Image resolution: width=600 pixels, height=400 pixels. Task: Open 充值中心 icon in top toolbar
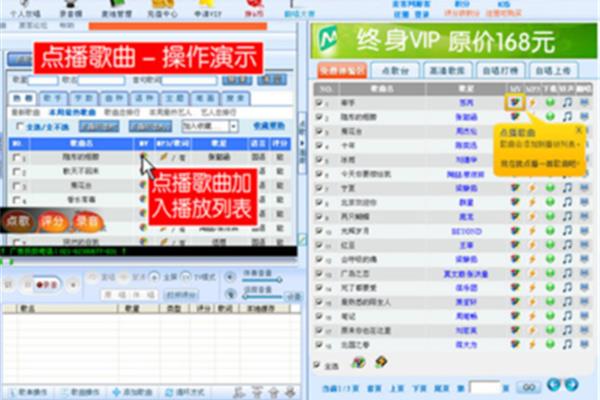point(162,8)
